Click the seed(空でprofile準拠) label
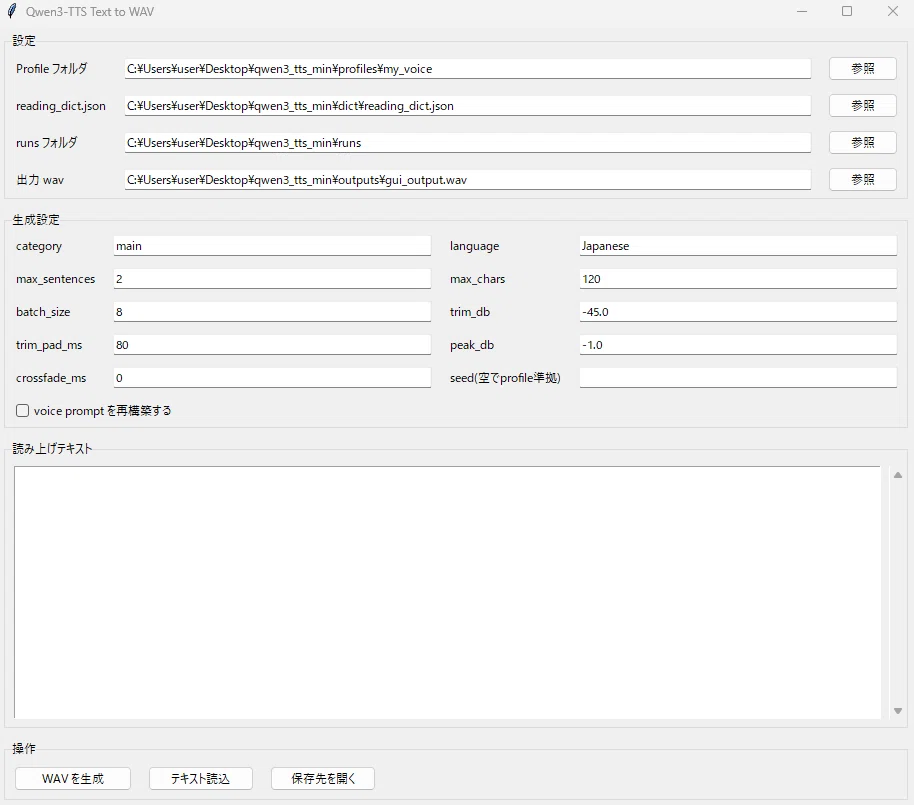Image resolution: width=914 pixels, height=805 pixels. click(x=505, y=378)
